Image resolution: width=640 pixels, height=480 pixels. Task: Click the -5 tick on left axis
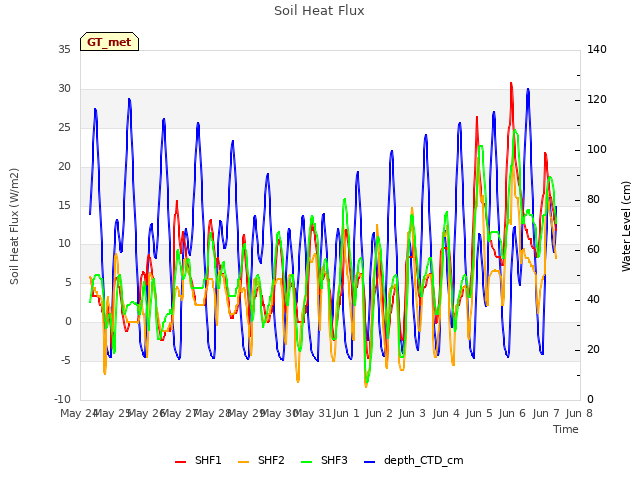(x=64, y=361)
